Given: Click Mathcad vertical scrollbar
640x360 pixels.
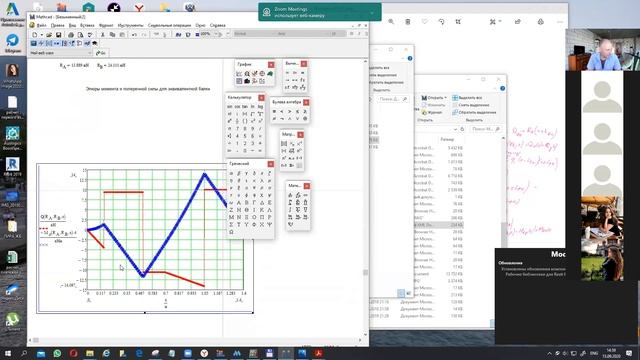Looking at the screenshot, I should point(365,197).
